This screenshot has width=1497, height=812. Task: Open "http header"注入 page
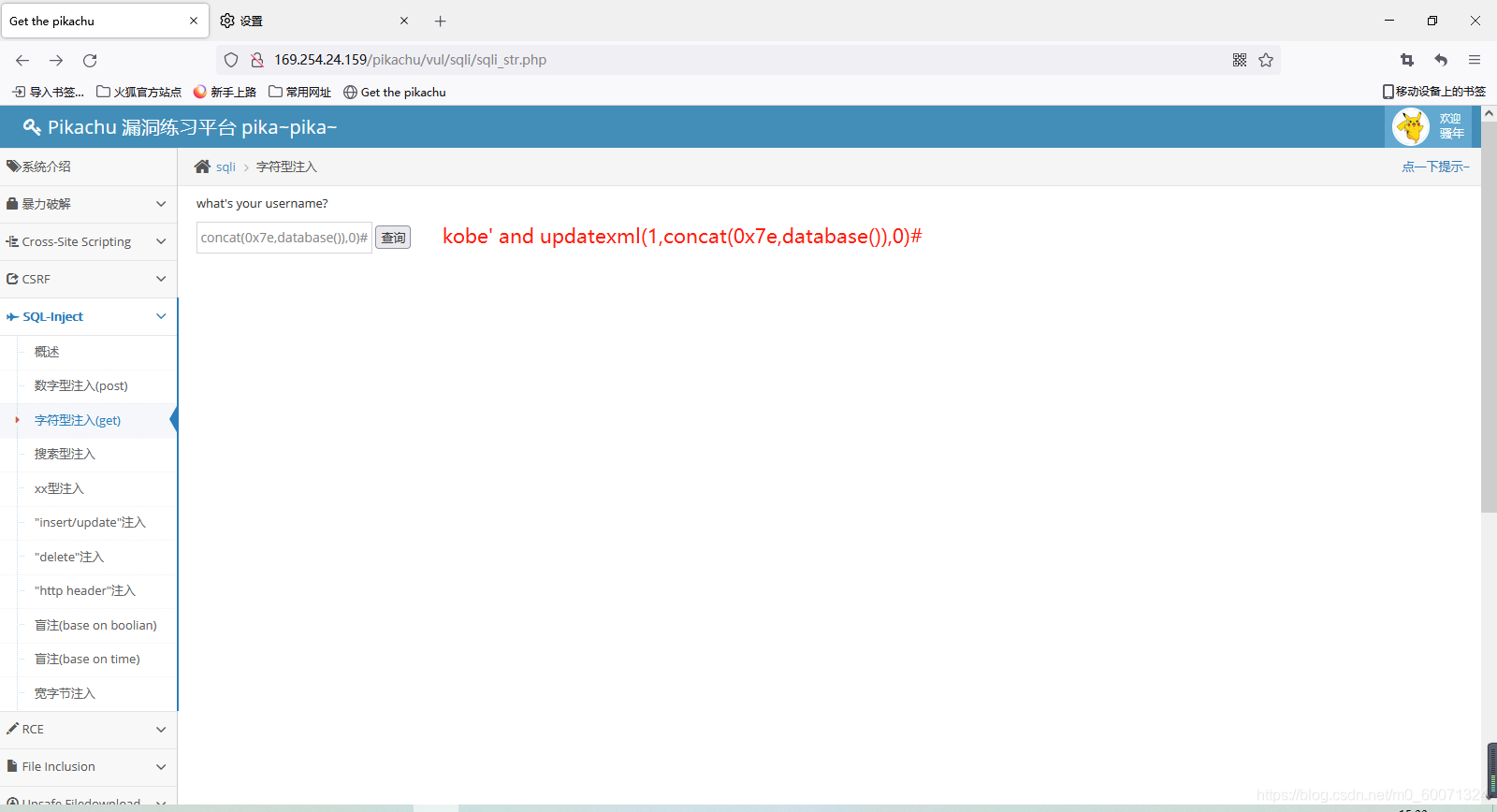coord(85,590)
